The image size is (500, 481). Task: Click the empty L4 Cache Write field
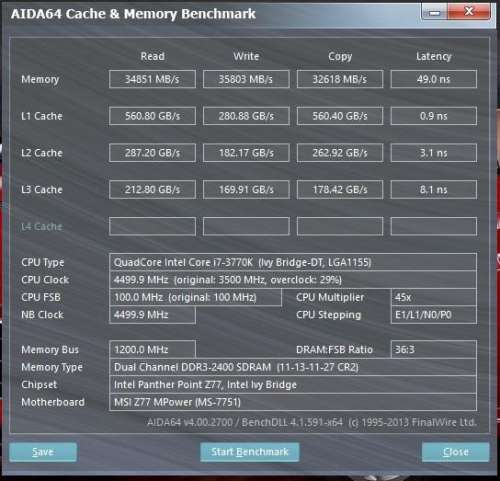pos(246,226)
